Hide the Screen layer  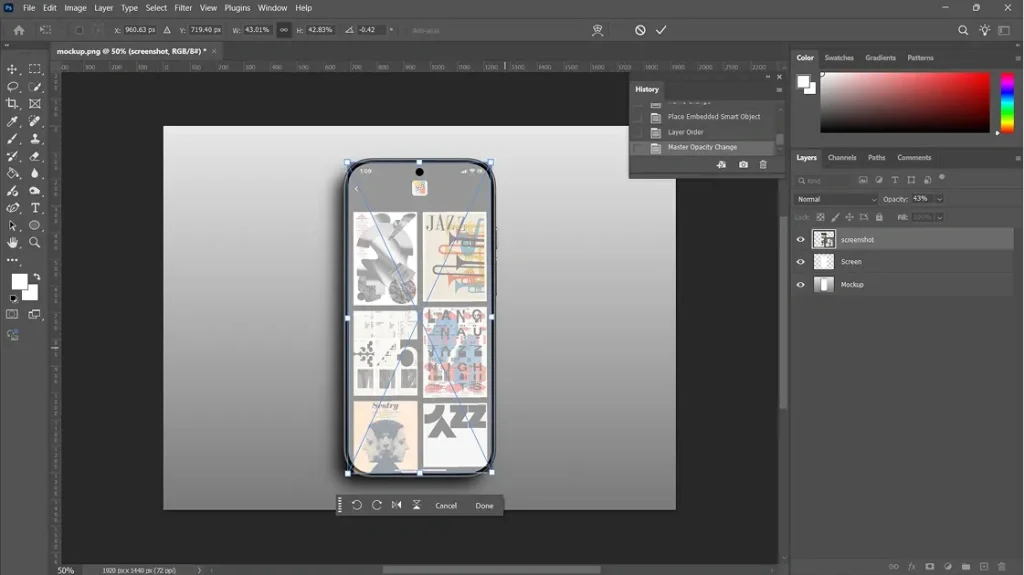[801, 262]
